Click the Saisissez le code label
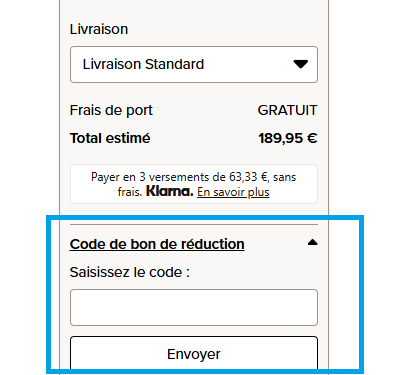This screenshot has height=375, width=406. pyautogui.click(x=130, y=272)
